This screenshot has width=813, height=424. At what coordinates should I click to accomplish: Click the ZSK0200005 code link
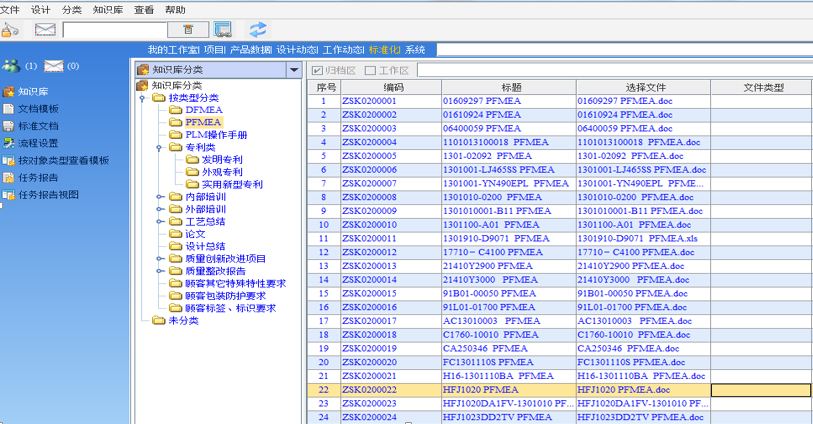[x=369, y=156]
